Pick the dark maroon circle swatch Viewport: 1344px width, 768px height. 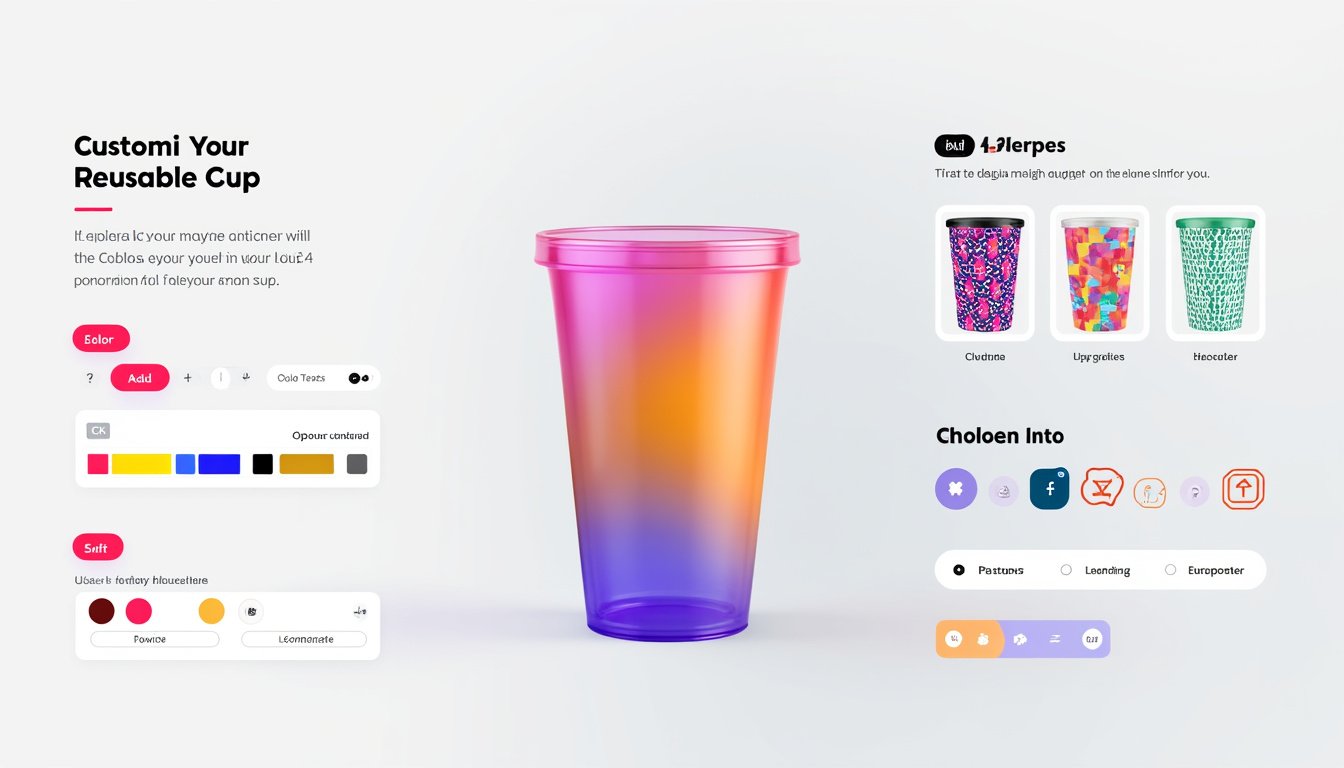tap(102, 611)
